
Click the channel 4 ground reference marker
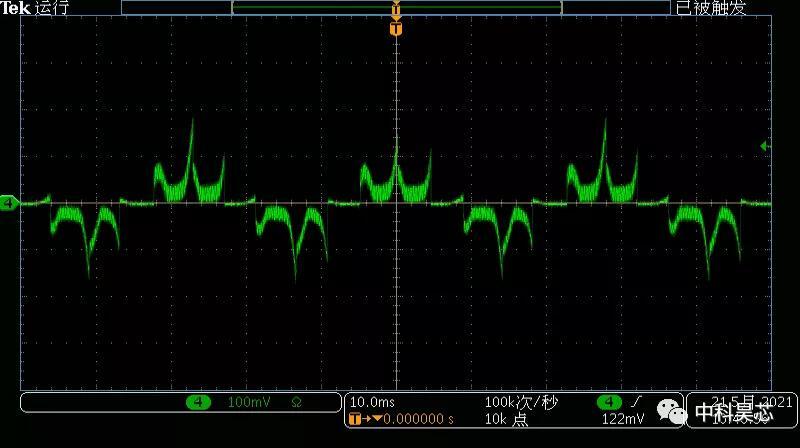click(x=9, y=203)
